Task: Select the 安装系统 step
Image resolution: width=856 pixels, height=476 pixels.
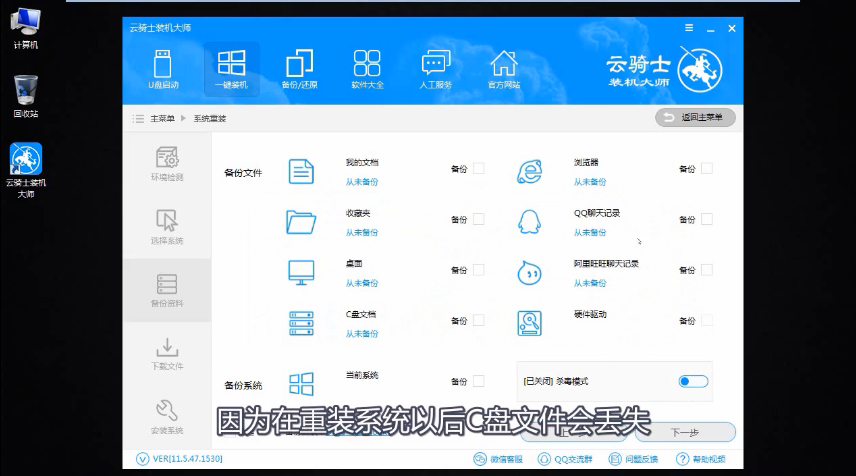Action: point(167,417)
